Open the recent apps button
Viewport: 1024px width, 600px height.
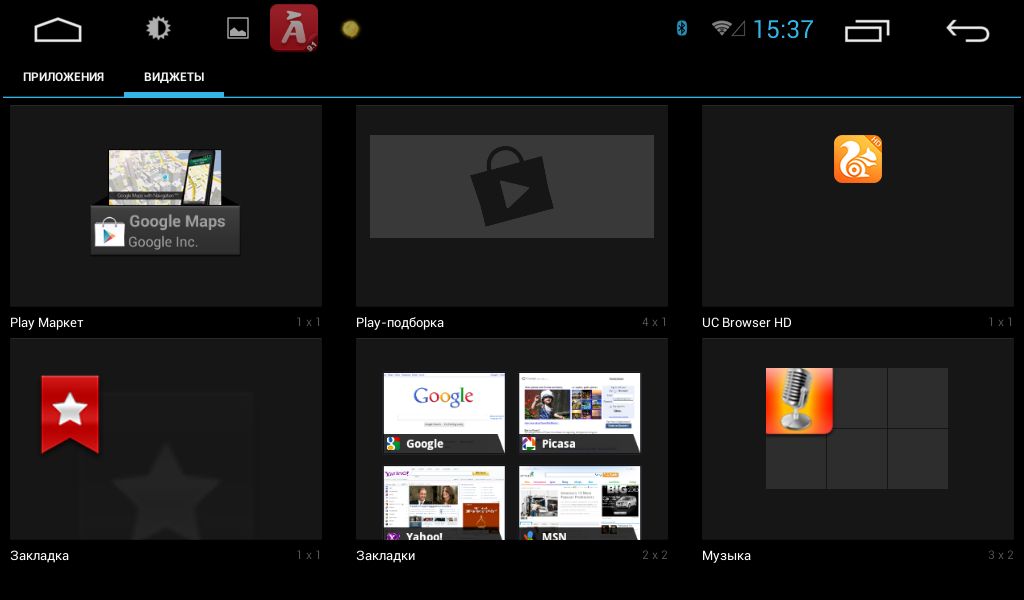pos(867,30)
